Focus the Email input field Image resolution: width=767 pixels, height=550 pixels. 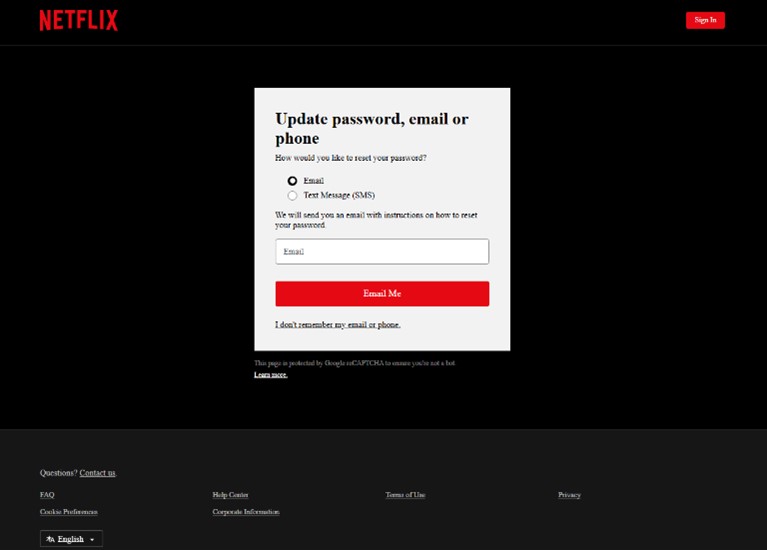tap(382, 252)
